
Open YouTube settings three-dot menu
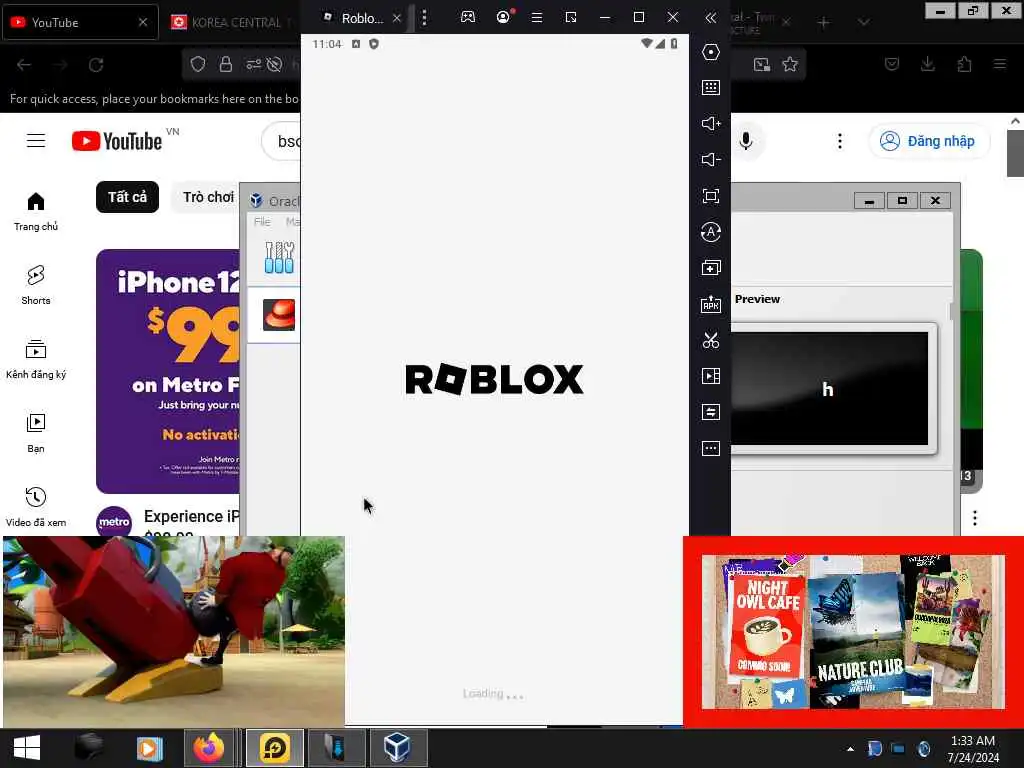point(840,141)
